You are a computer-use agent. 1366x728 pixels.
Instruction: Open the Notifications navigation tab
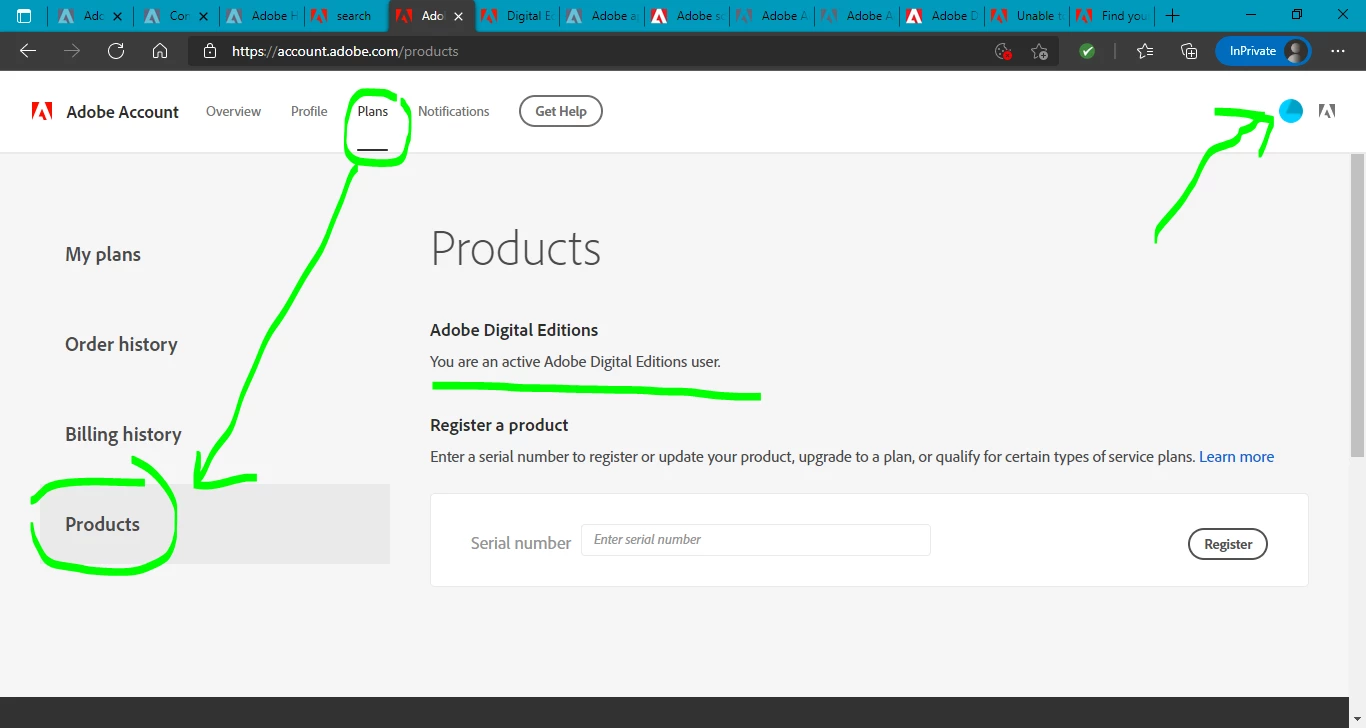click(x=454, y=111)
